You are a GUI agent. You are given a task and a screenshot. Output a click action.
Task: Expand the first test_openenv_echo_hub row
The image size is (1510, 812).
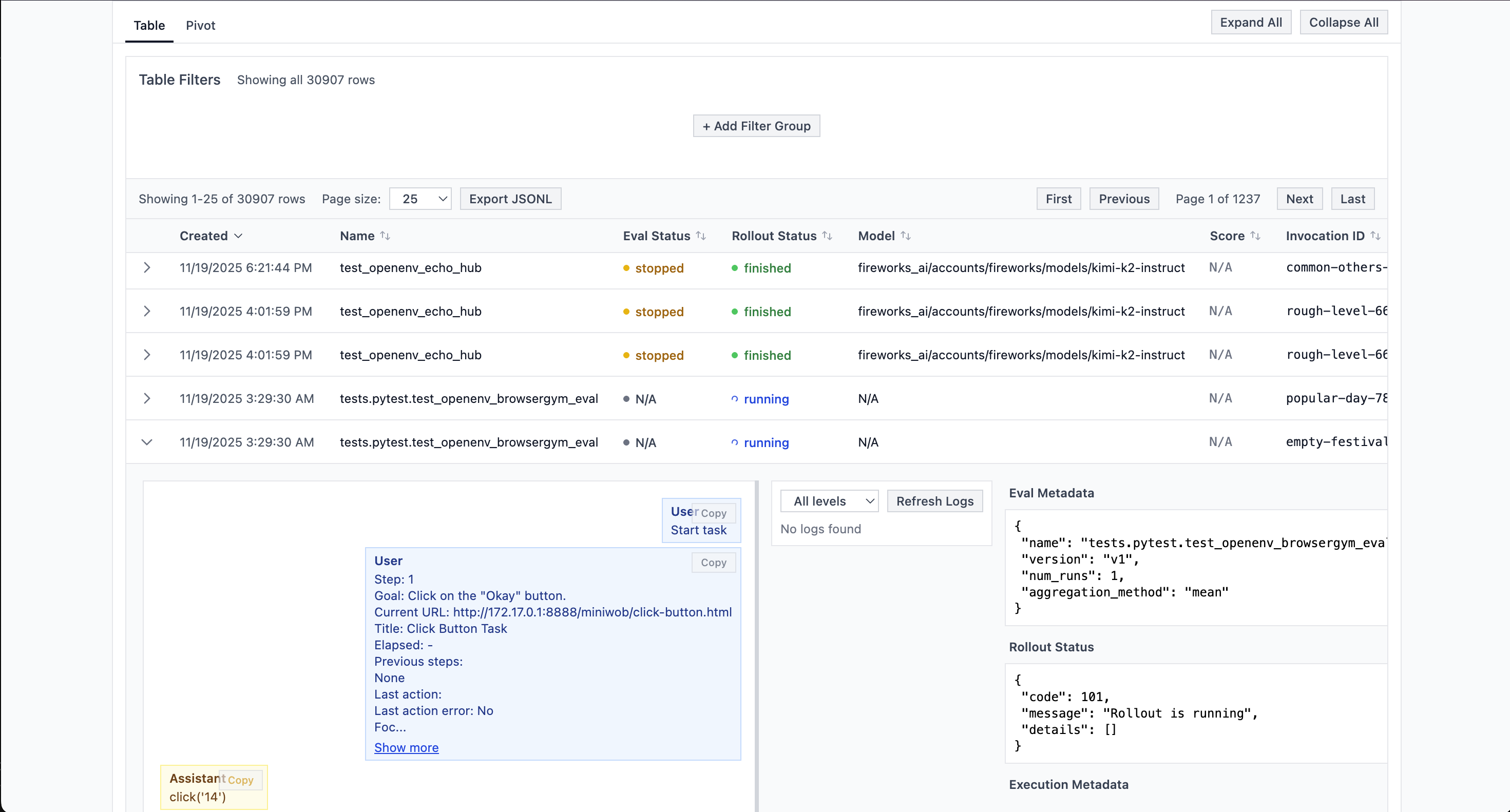[146, 268]
